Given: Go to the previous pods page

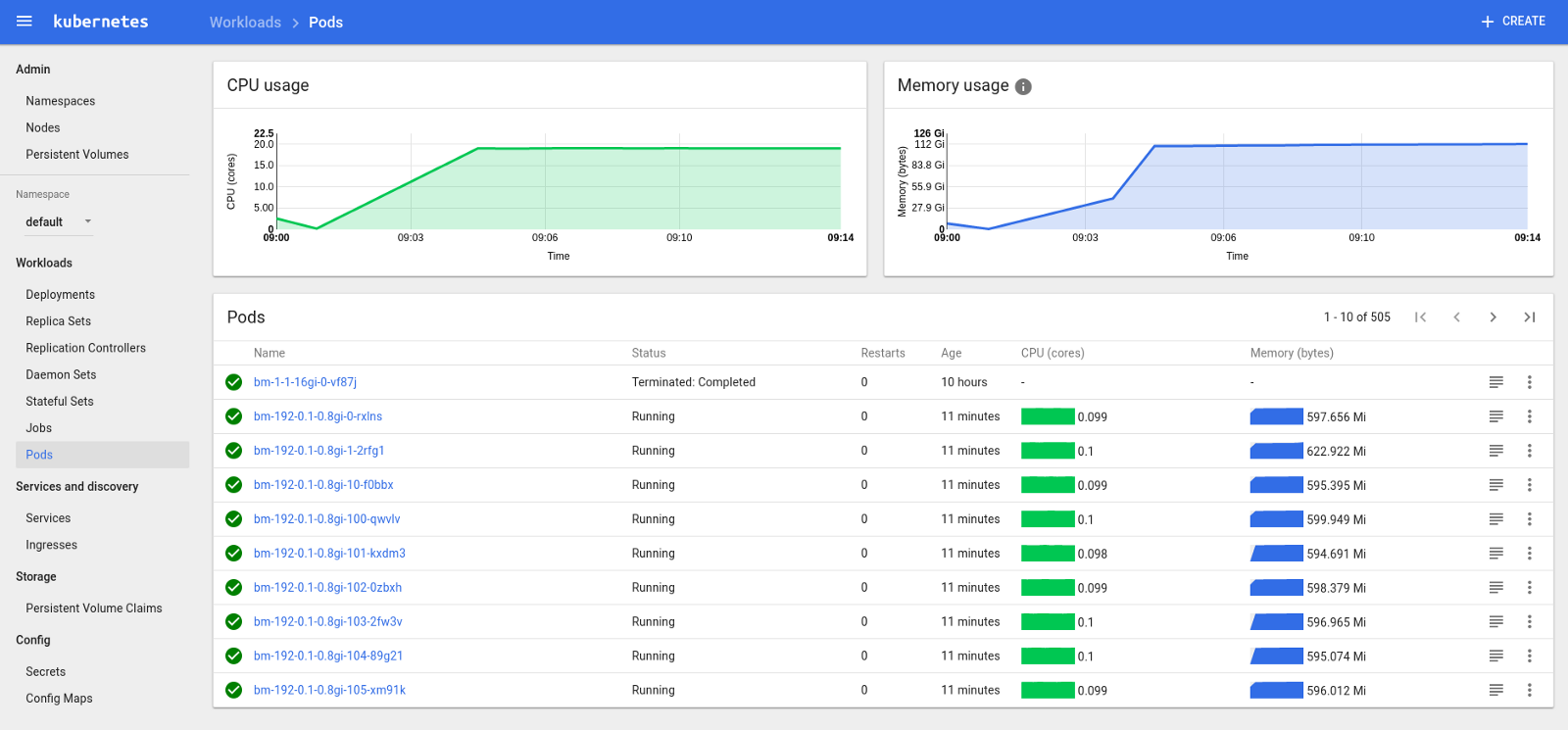Looking at the screenshot, I should [1456, 317].
